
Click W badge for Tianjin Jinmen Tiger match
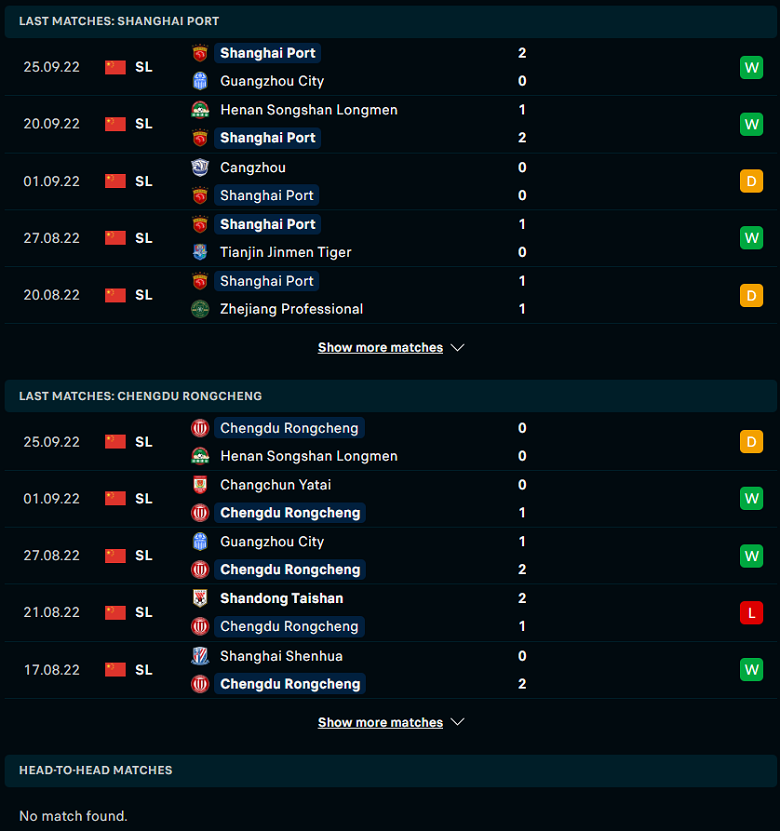(751, 238)
